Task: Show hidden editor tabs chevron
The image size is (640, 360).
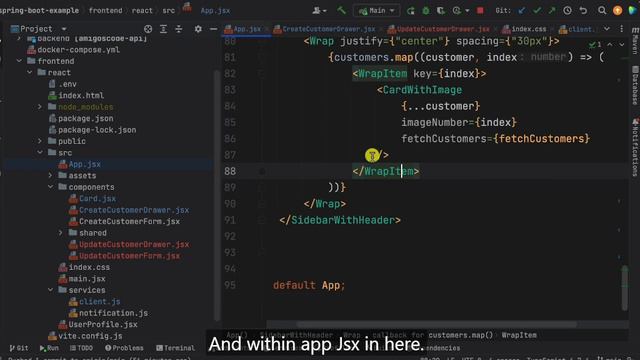Action: (x=607, y=29)
